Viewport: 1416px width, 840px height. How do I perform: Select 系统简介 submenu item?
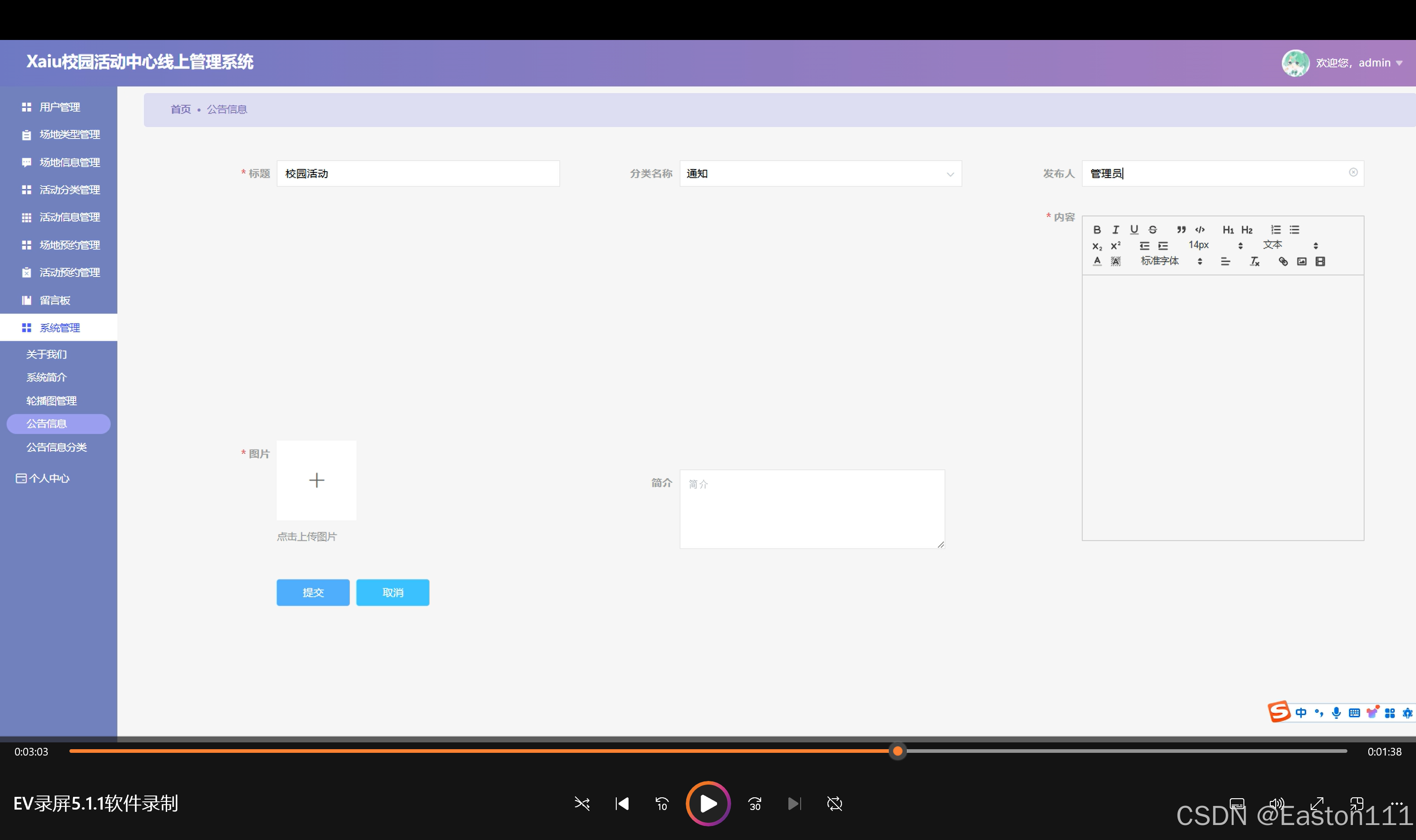point(46,378)
